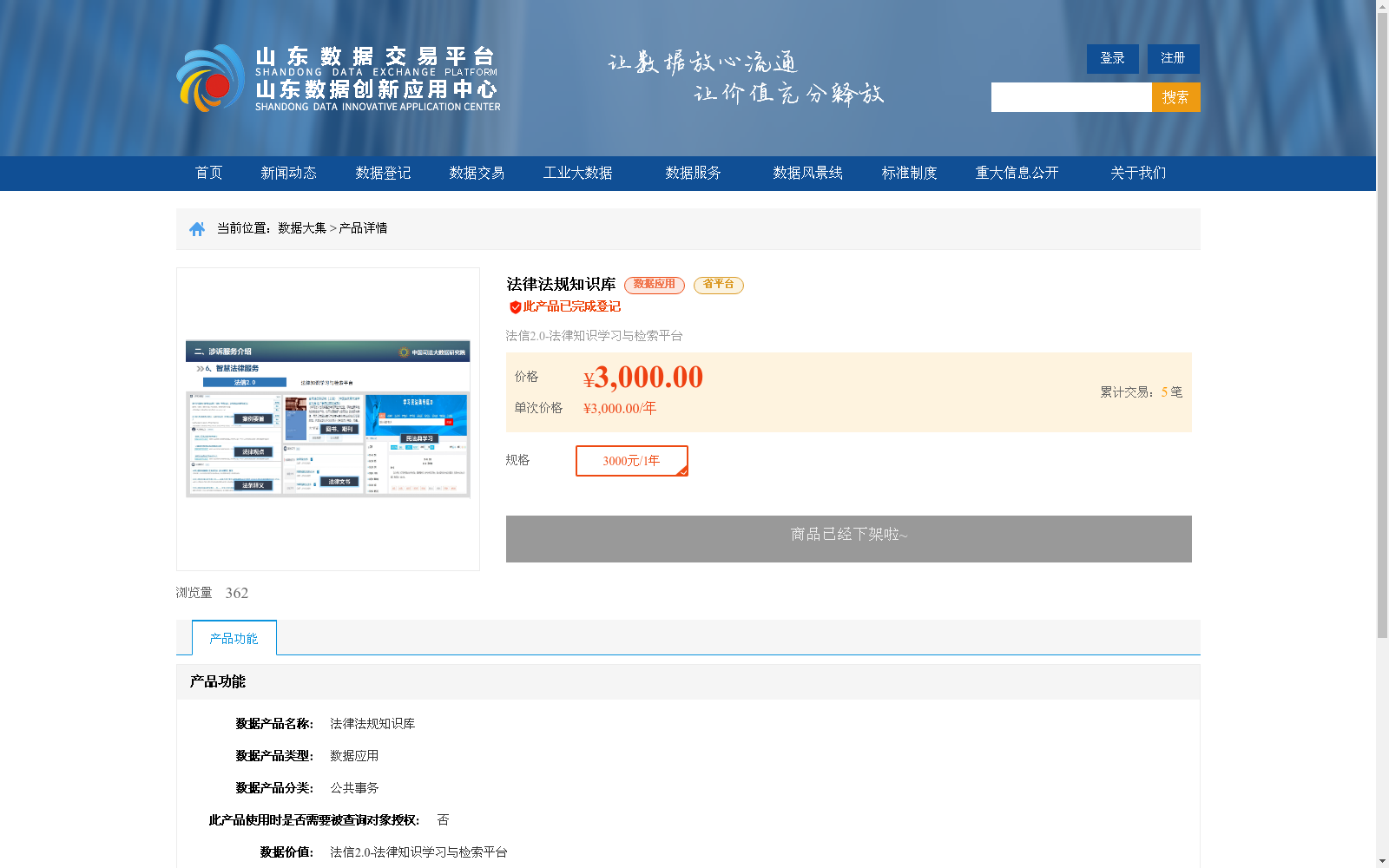Click the 浏览量 362 view count
This screenshot has width=1389, height=868.
click(x=213, y=593)
